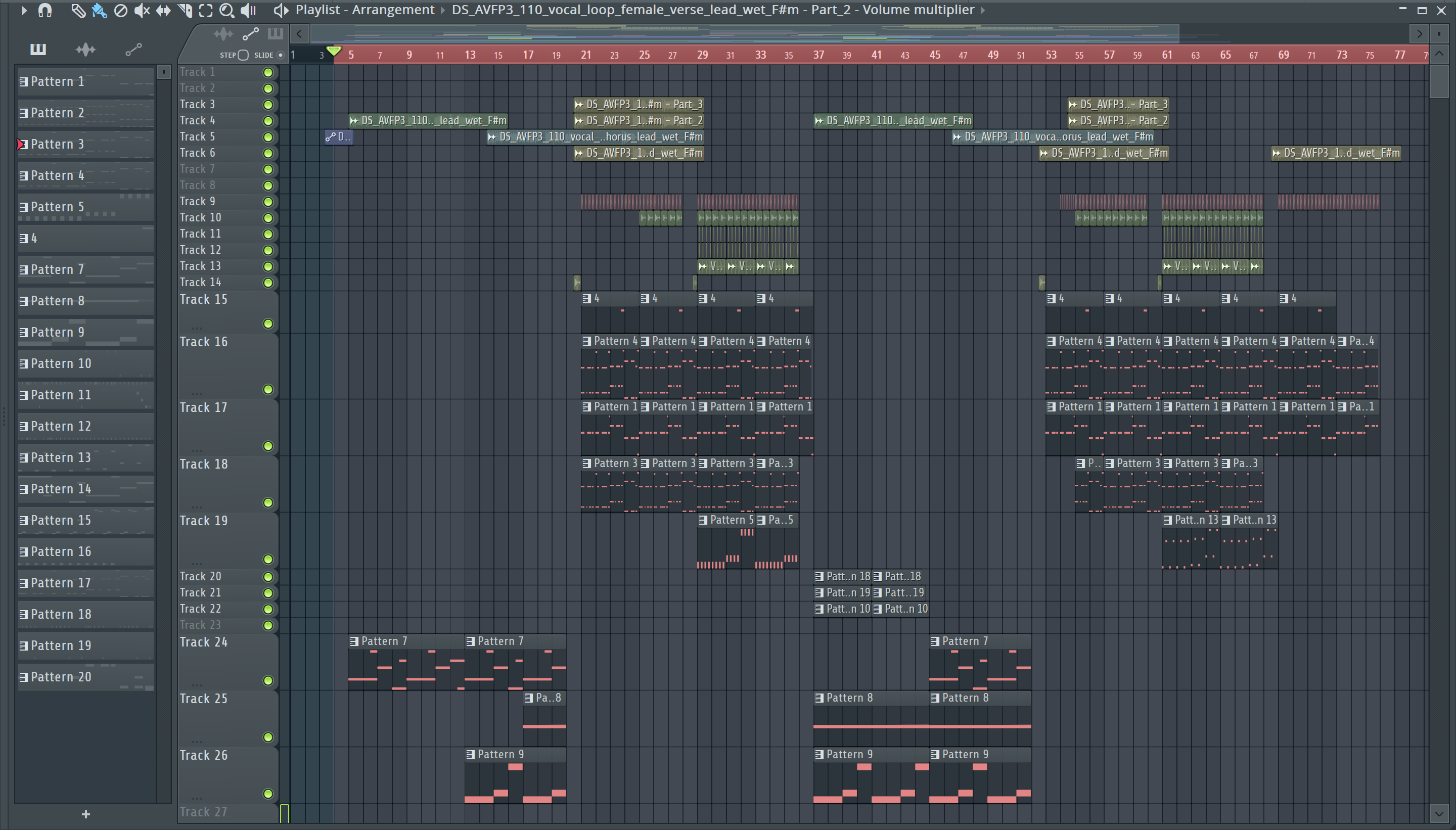Click the vertical playlist scrollbar thumb

(x=1439, y=81)
